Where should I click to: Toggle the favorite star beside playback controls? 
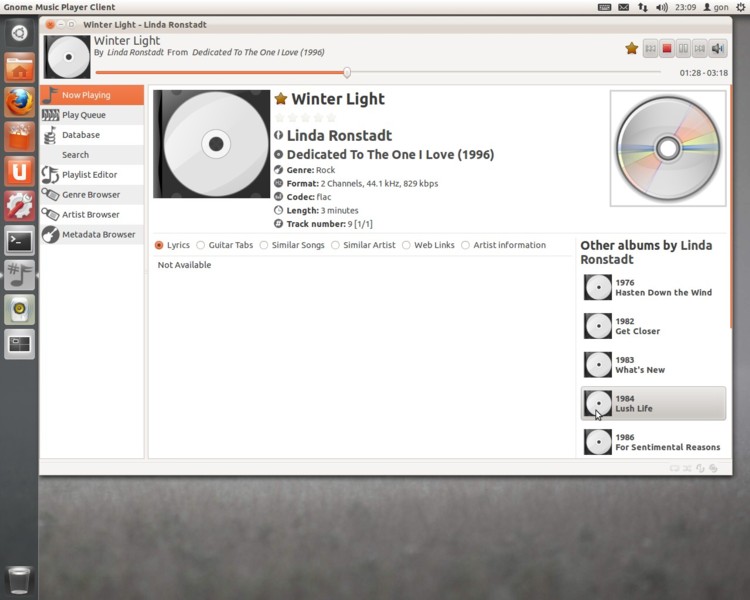pos(631,48)
